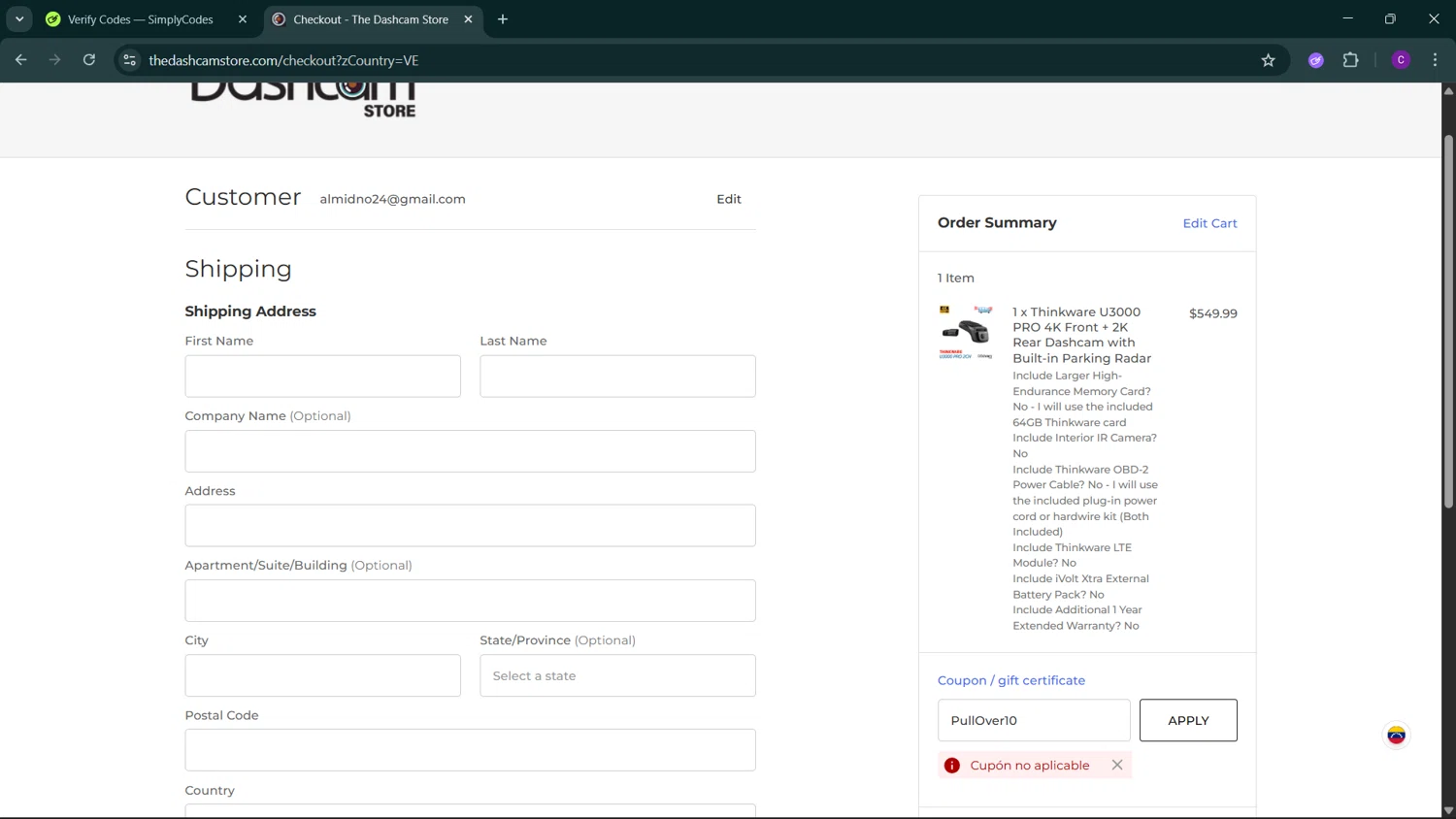Click the page vertical scrollbar
The width and height of the screenshot is (1456, 819).
point(1448,320)
